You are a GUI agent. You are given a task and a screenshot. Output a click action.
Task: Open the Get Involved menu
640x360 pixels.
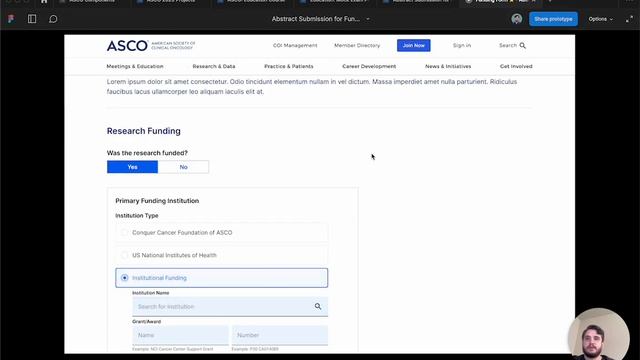click(516, 66)
